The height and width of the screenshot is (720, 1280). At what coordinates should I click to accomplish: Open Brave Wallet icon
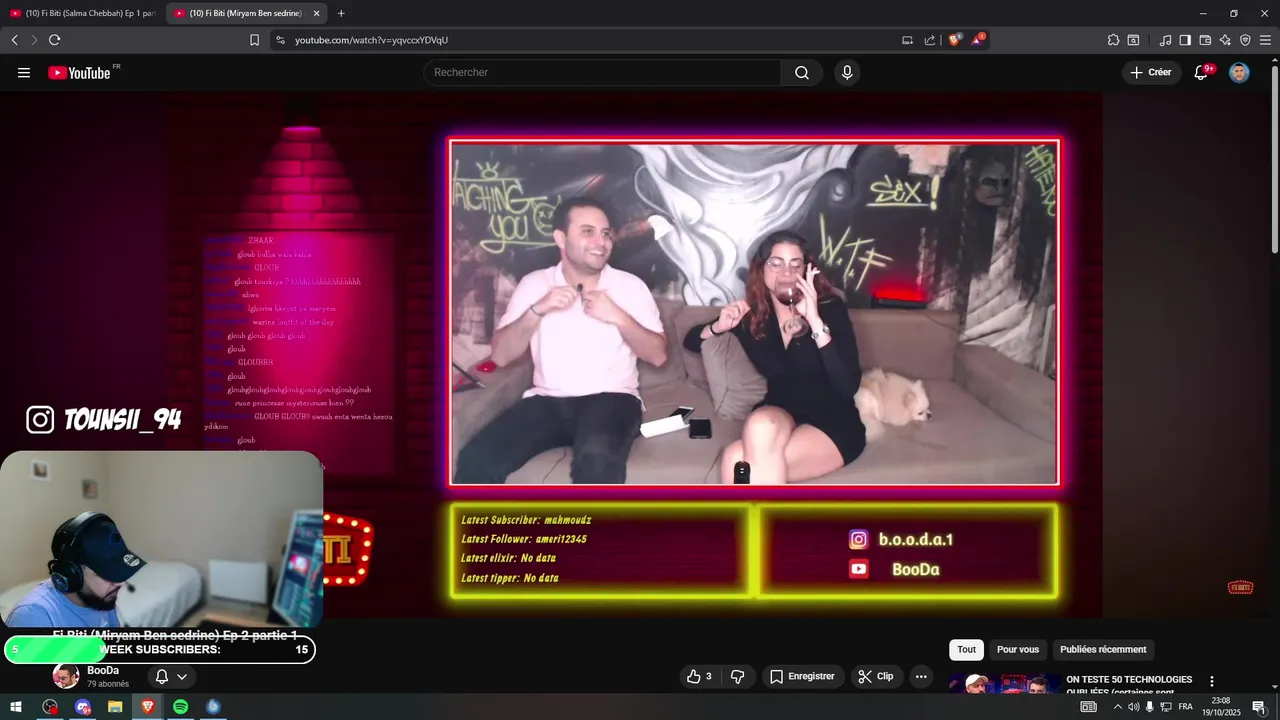pos(1205,40)
